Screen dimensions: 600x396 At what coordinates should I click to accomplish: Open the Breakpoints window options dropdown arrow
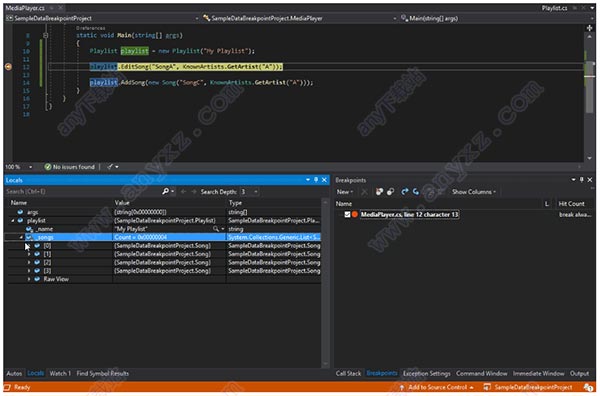tap(574, 180)
